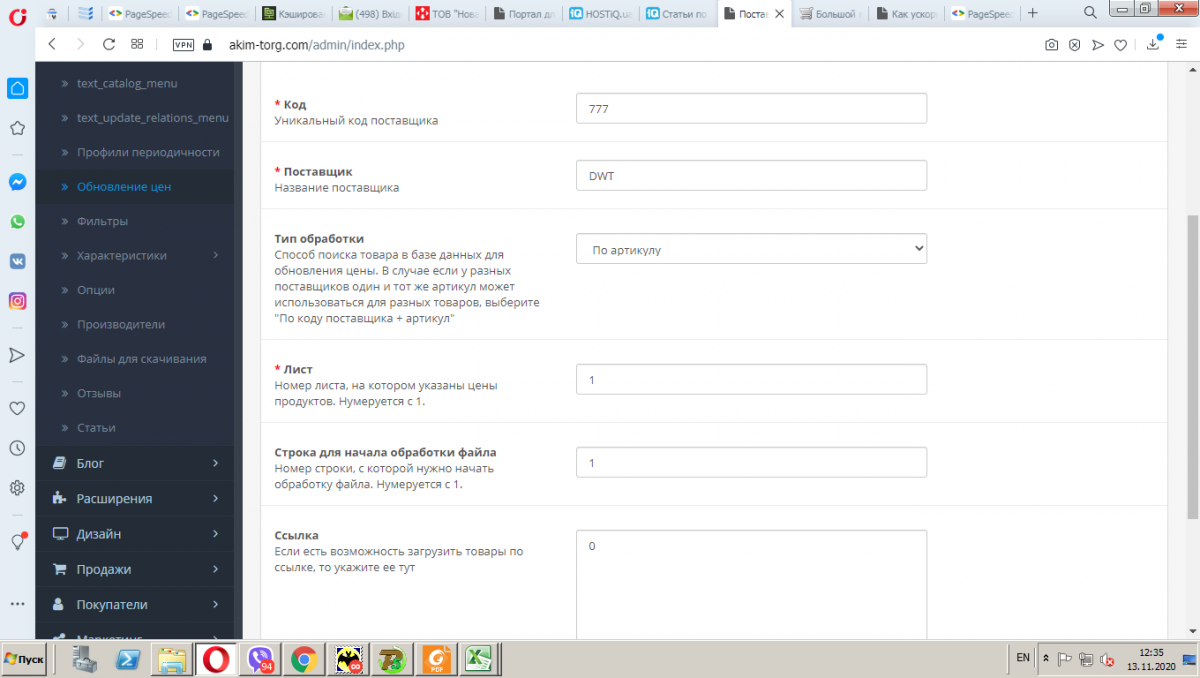Switch to the Статьи по tab
The height and width of the screenshot is (678, 1200).
click(678, 14)
